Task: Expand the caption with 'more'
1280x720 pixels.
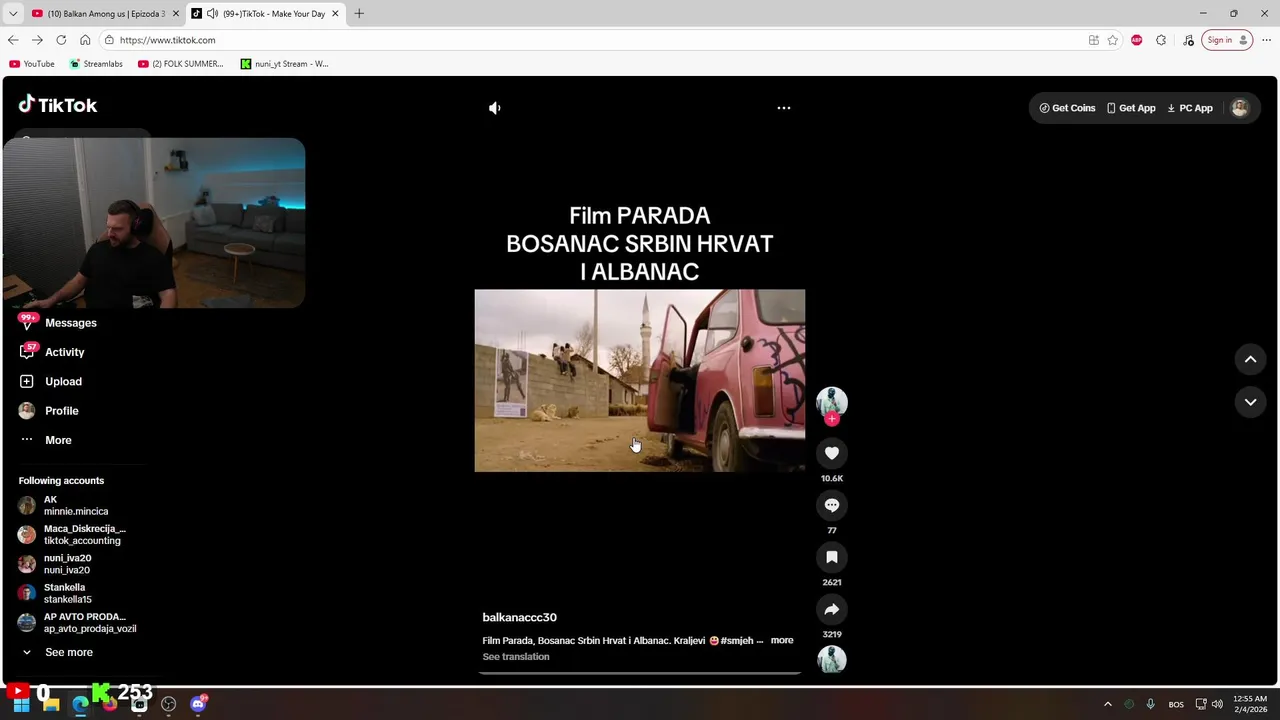Action: pyautogui.click(x=782, y=640)
